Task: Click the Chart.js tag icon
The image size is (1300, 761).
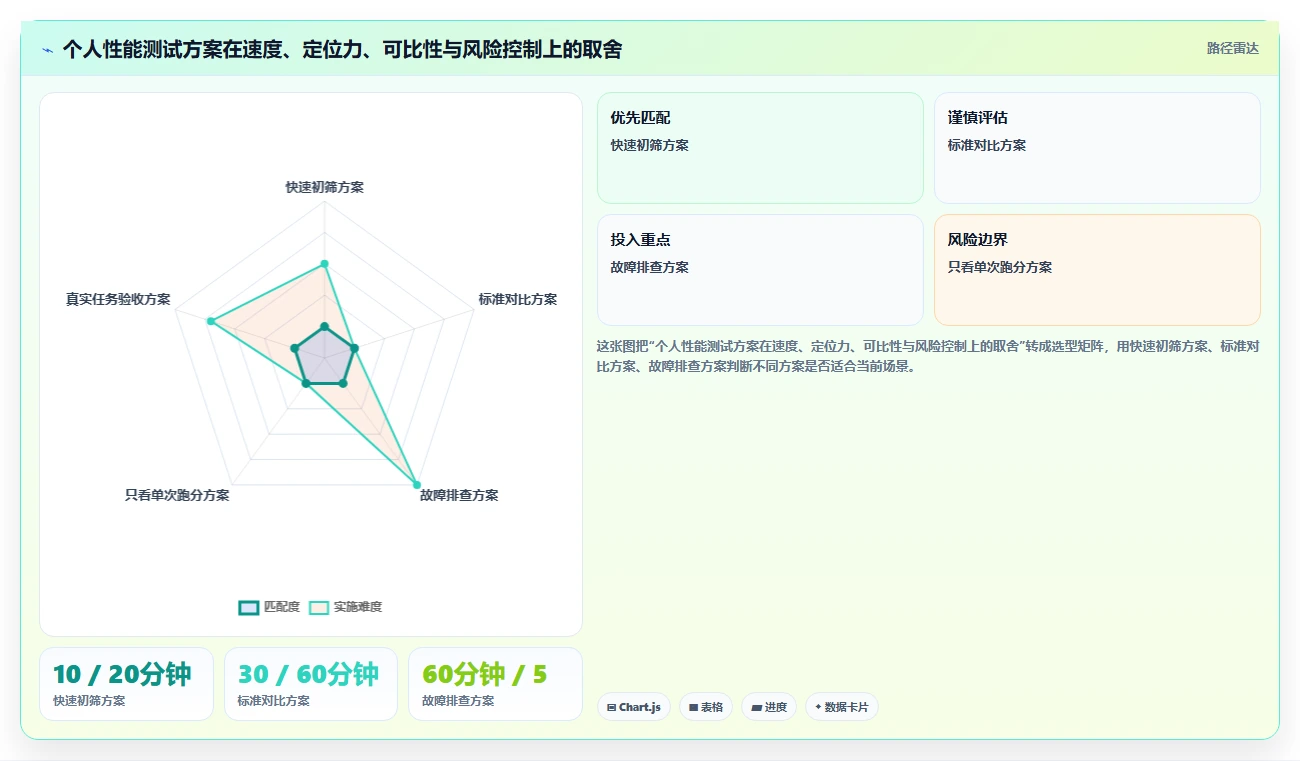Action: click(611, 707)
